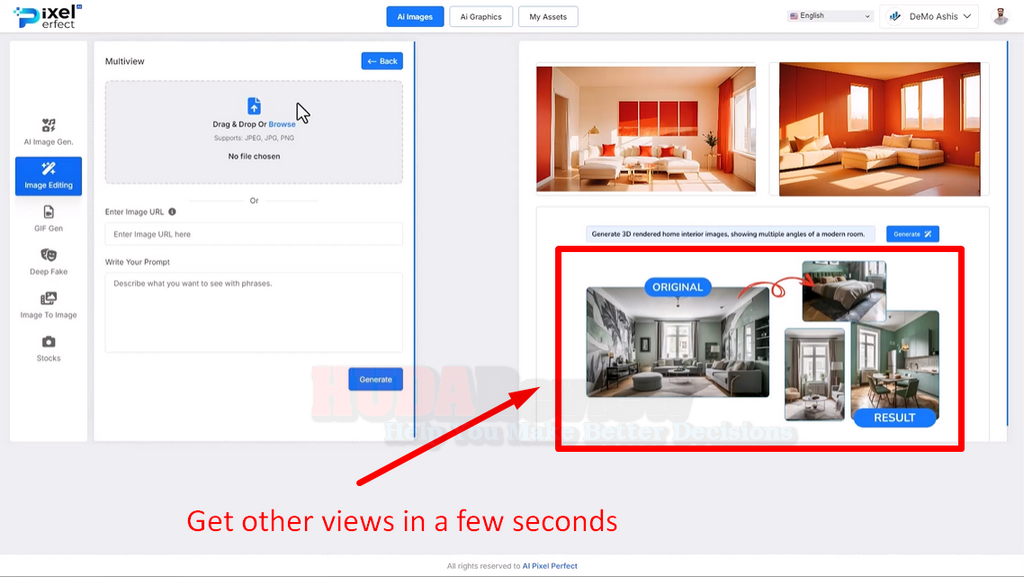
Task: Click the ORIGINAL living room example image
Action: click(x=677, y=341)
